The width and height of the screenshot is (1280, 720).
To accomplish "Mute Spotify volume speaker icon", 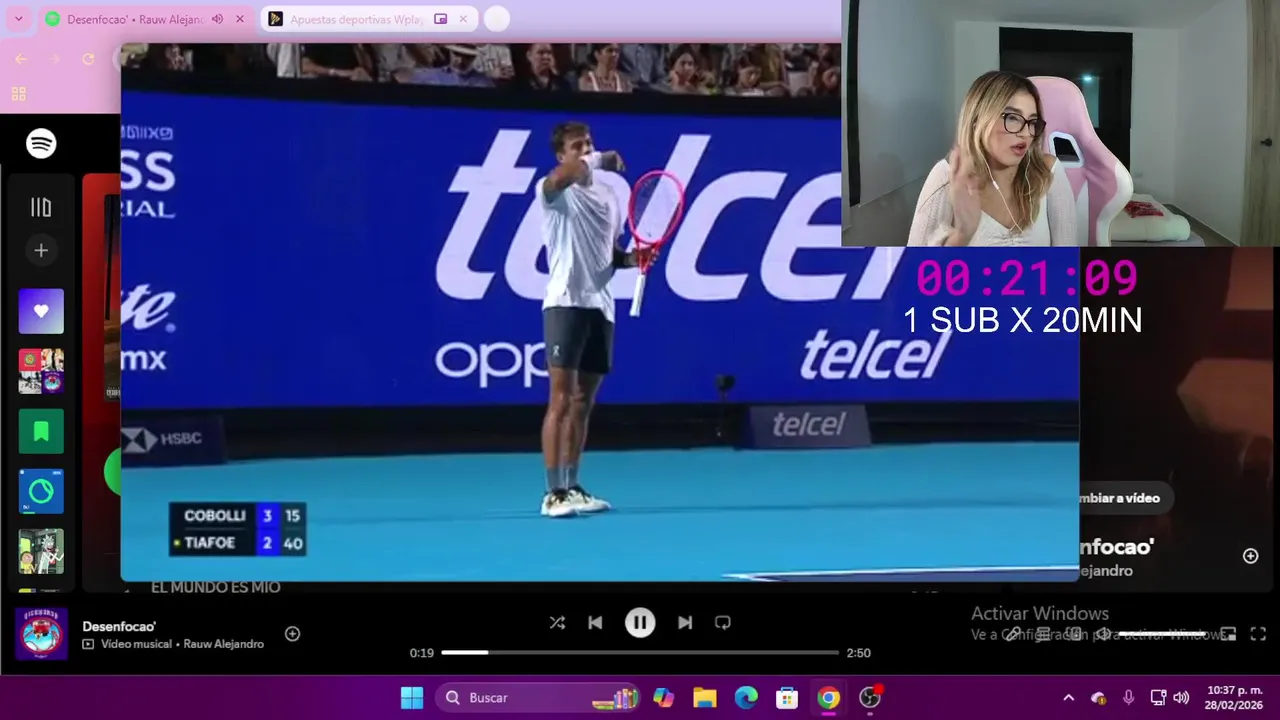I will click(1103, 634).
